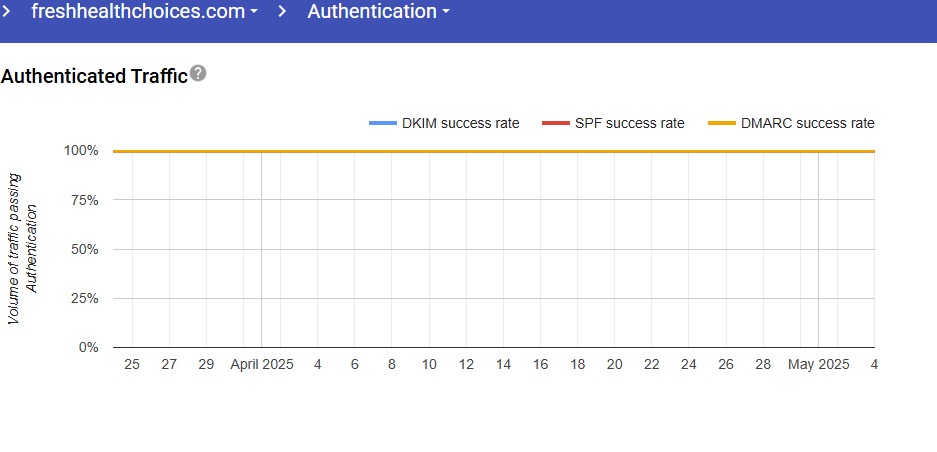Open the Authenticated Traffic help icon

tap(198, 73)
